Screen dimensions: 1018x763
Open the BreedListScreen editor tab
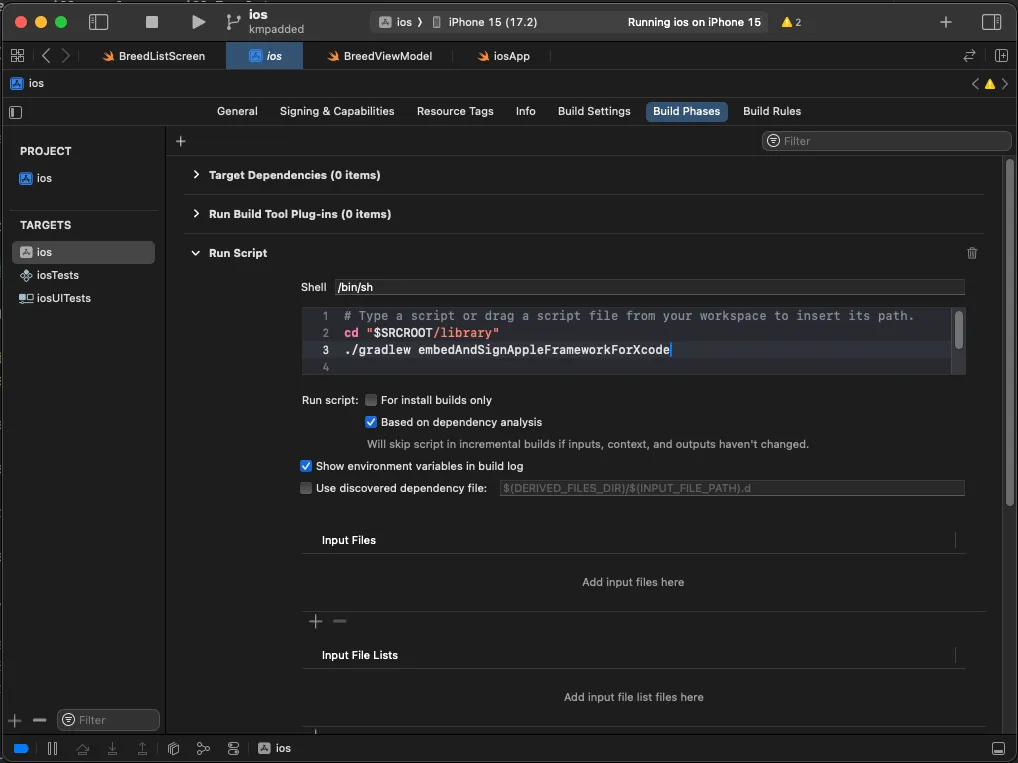coord(153,56)
